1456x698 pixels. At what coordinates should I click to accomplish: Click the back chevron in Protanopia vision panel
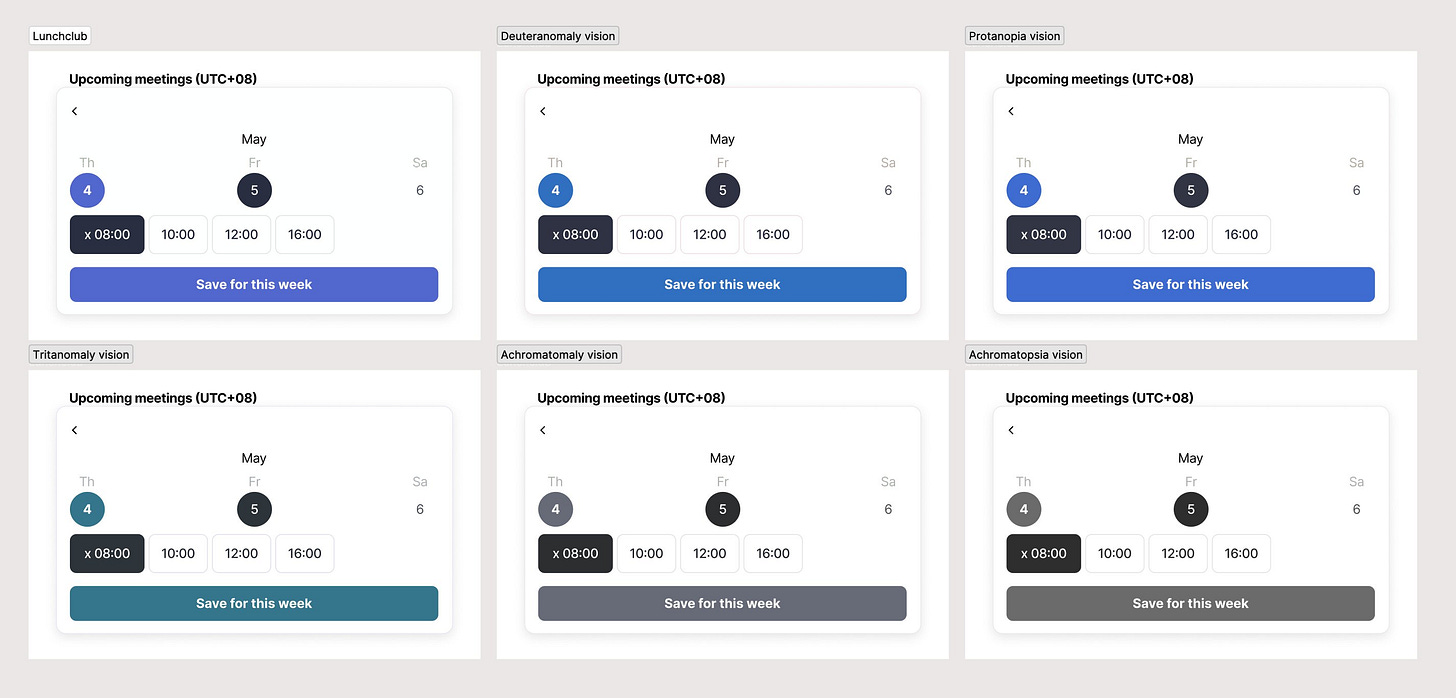(1010, 111)
